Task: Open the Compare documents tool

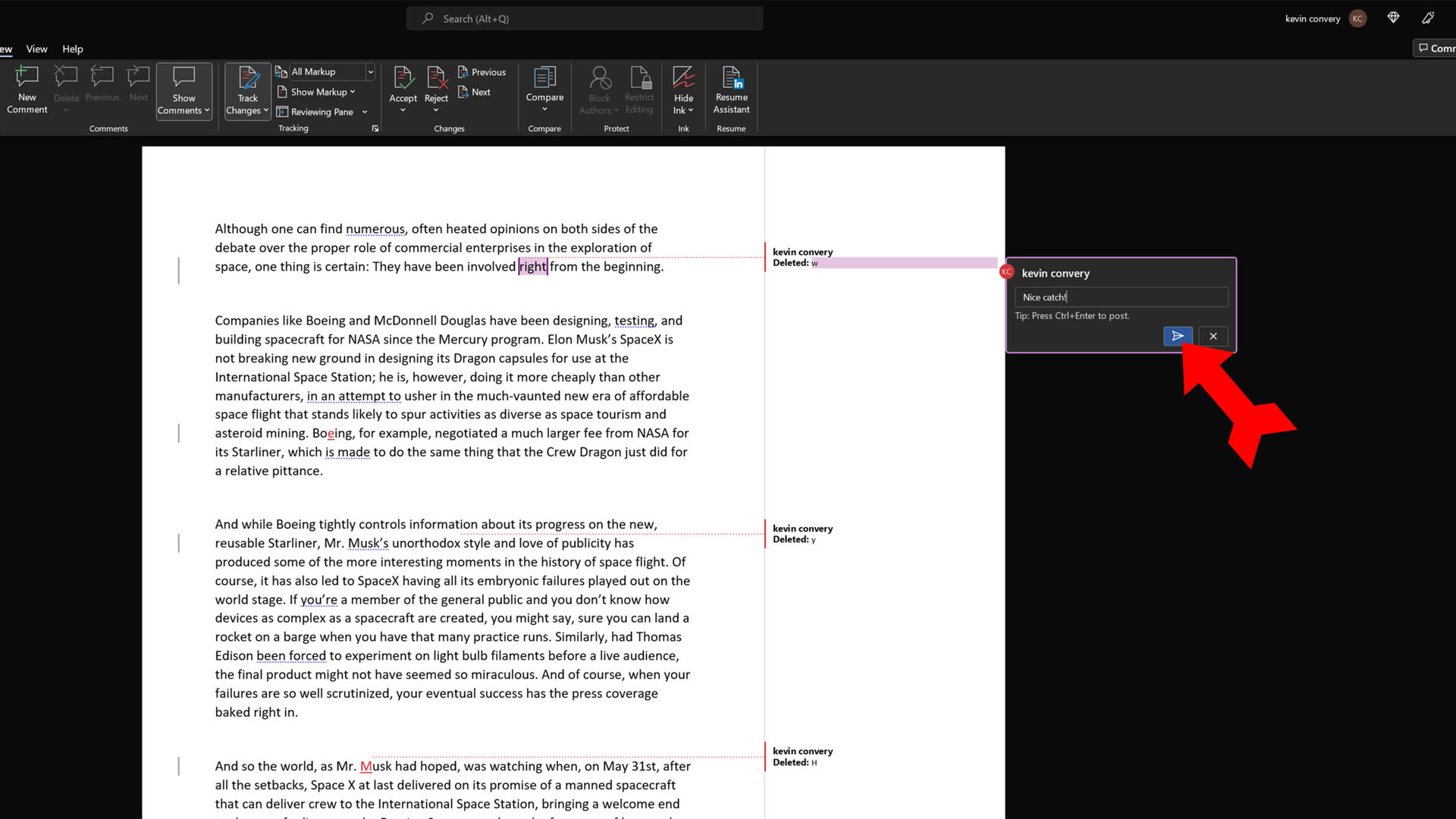Action: [x=544, y=83]
